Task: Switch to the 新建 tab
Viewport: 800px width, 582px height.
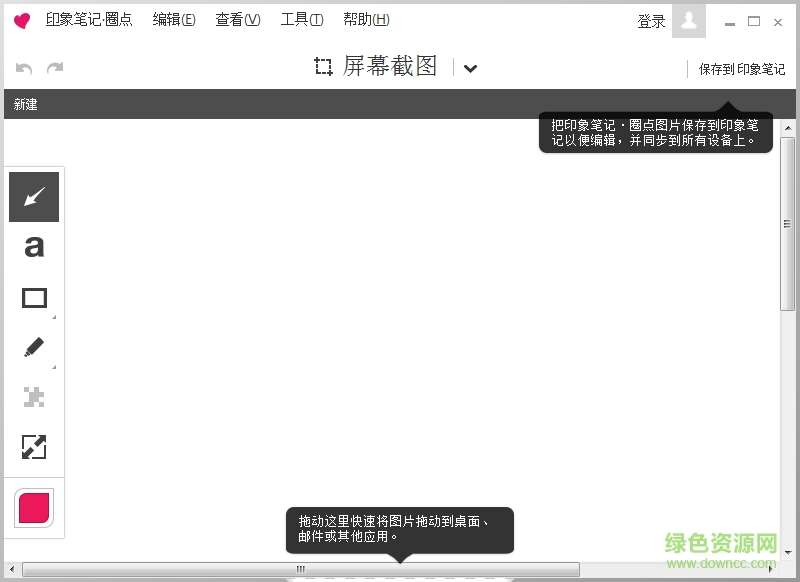Action: (x=24, y=104)
